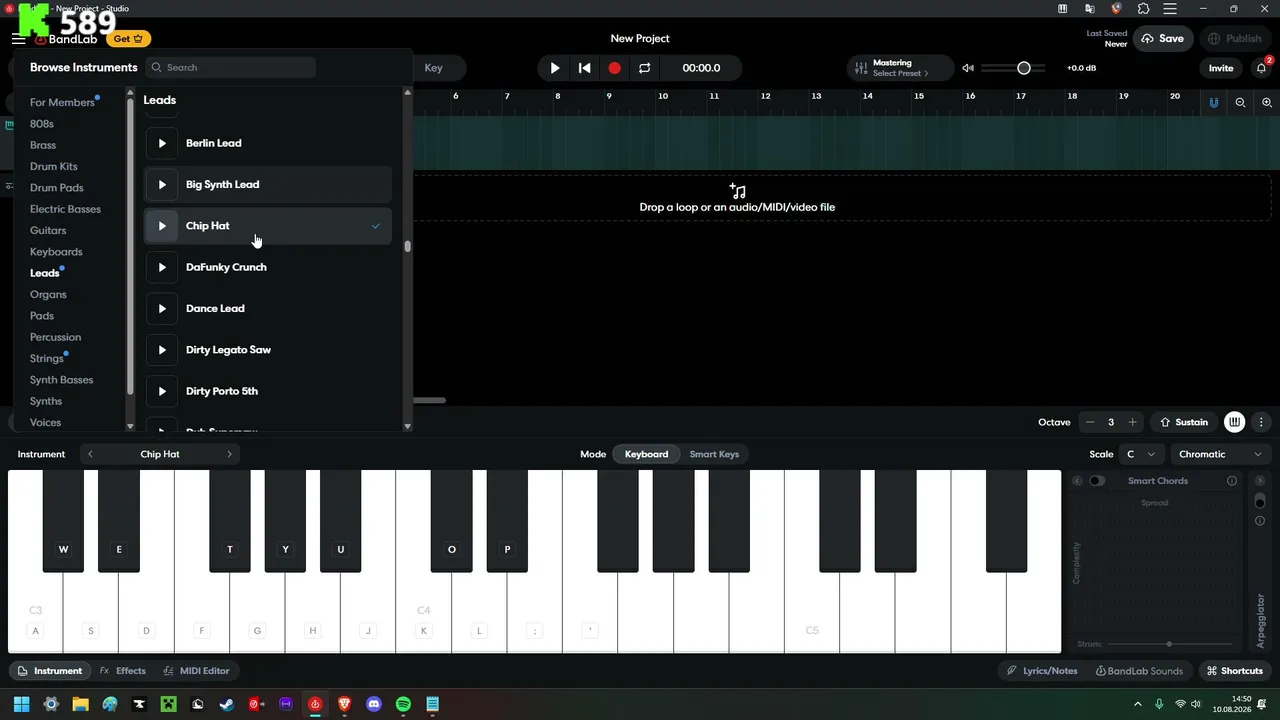The image size is (1280, 720).
Task: Open BandLab Sounds panel
Action: pyautogui.click(x=1139, y=671)
